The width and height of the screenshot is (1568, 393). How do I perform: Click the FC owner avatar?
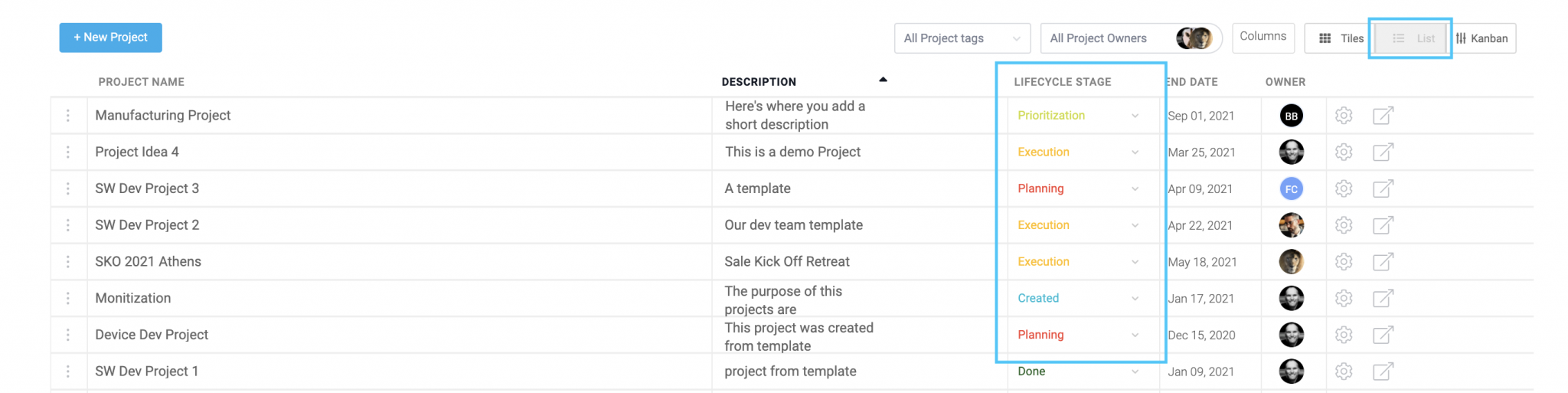[x=1292, y=189]
